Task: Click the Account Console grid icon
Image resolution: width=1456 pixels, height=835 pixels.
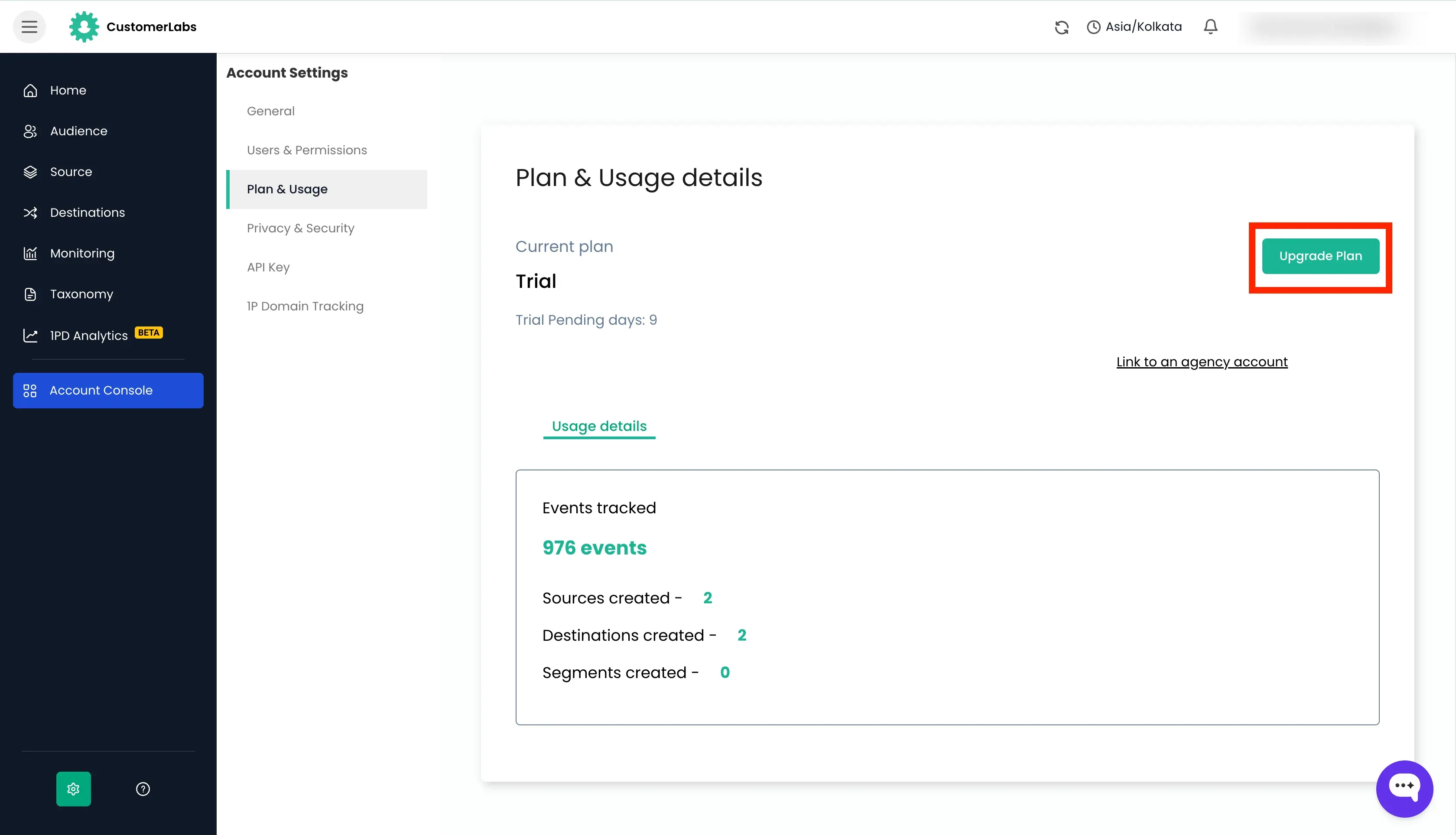Action: tap(30, 391)
